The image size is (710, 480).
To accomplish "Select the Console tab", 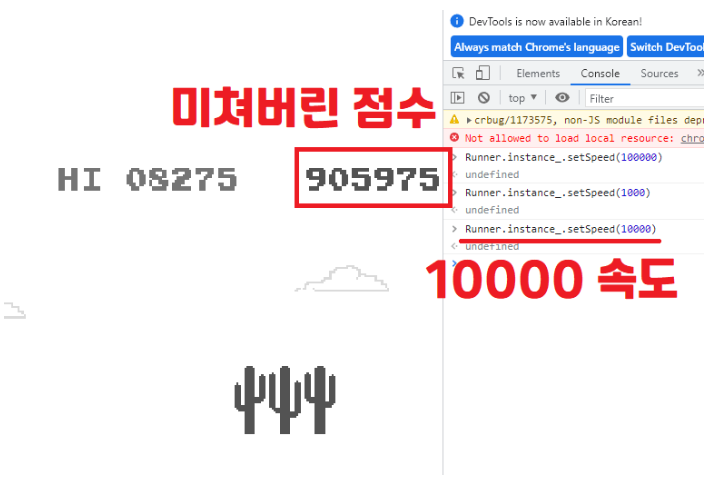I will (x=600, y=73).
